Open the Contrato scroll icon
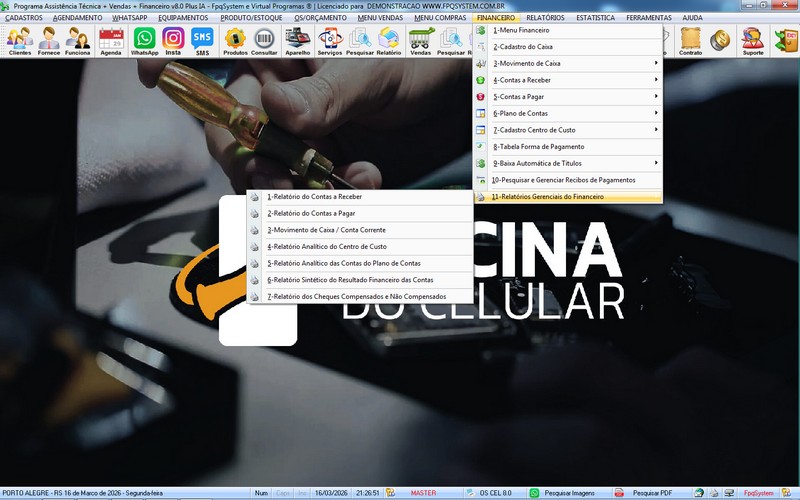 pos(690,41)
